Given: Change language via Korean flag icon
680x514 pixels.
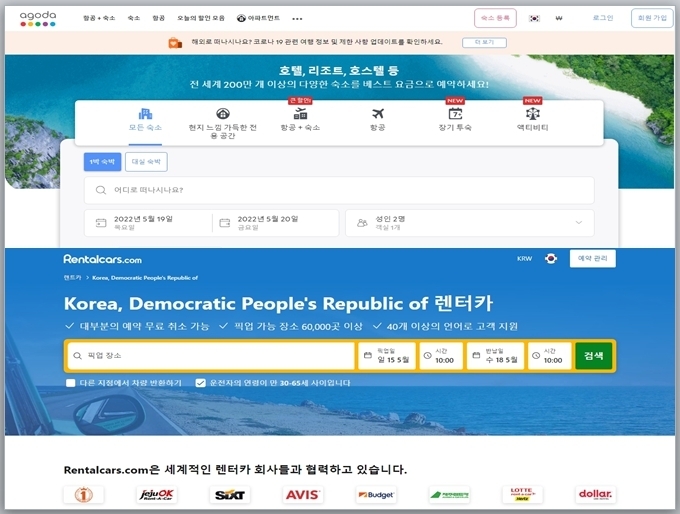Looking at the screenshot, I should (x=534, y=18).
